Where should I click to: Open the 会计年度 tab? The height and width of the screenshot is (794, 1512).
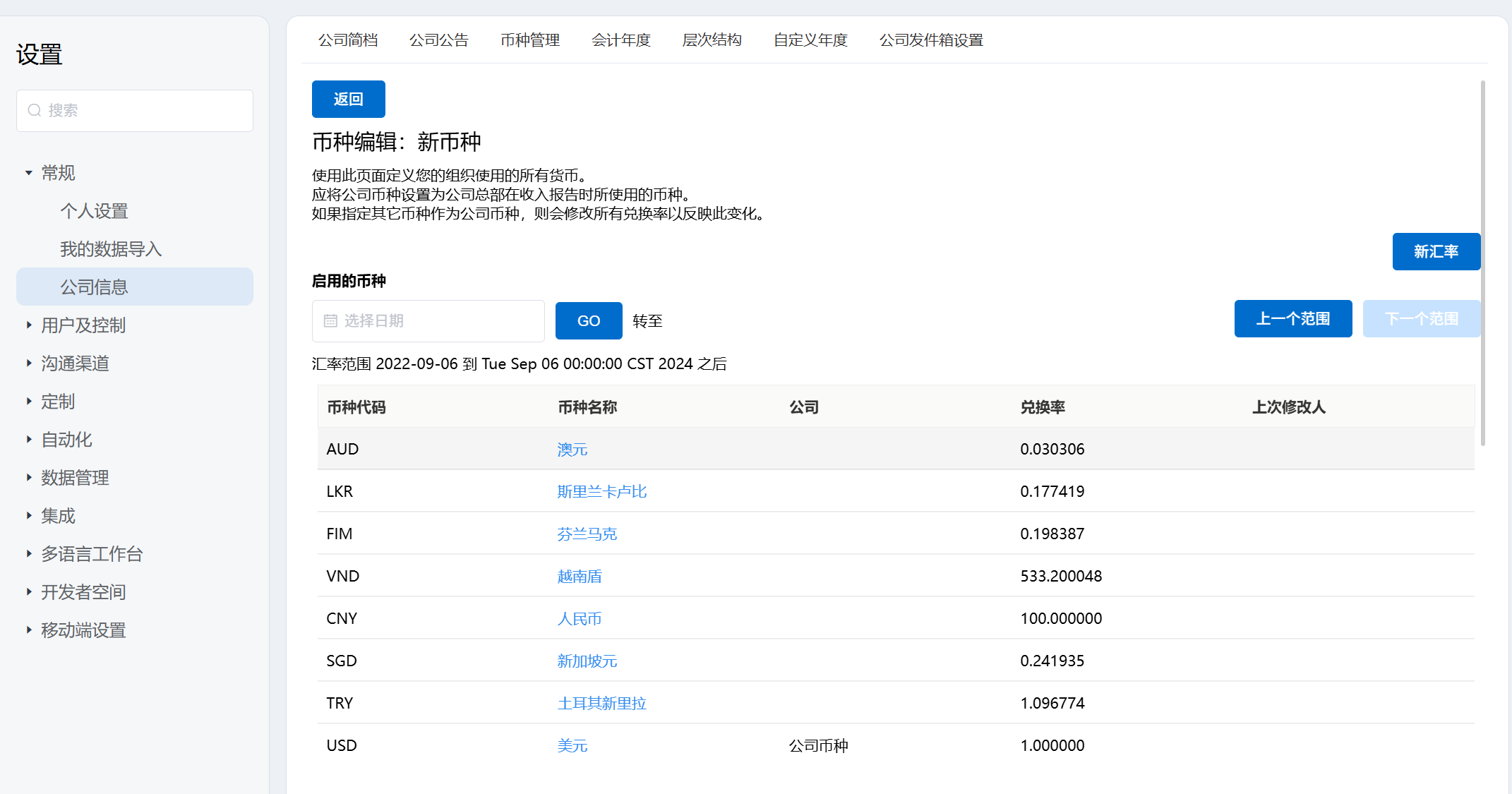620,40
